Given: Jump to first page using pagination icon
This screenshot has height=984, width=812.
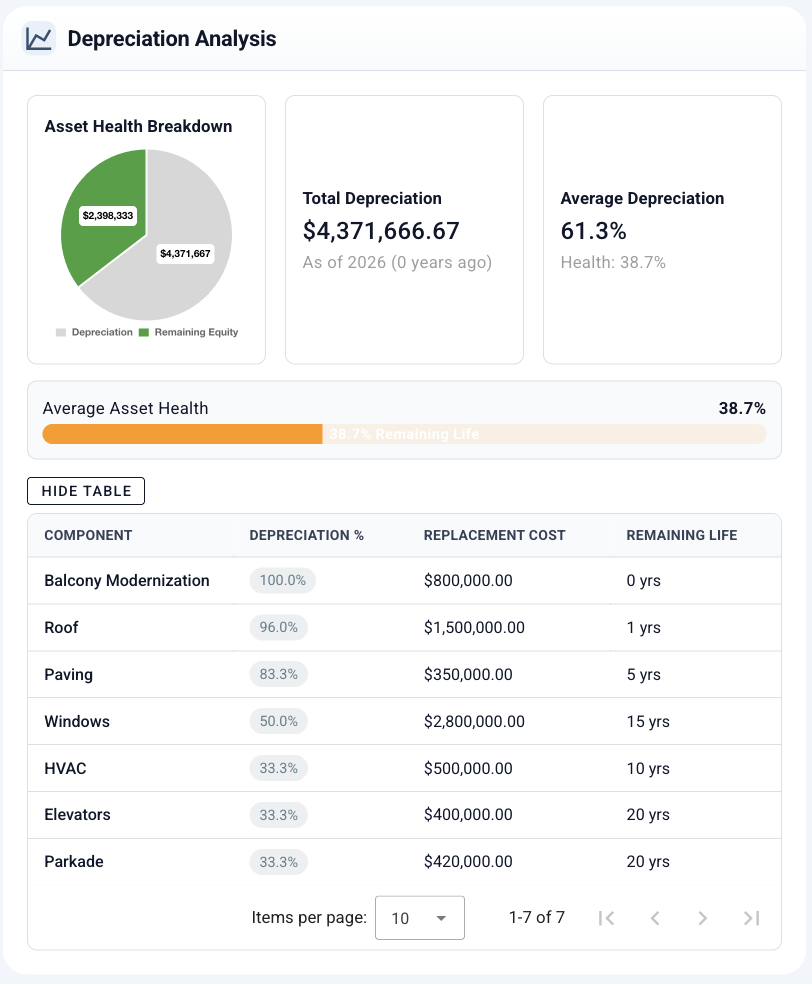Looking at the screenshot, I should [x=606, y=917].
